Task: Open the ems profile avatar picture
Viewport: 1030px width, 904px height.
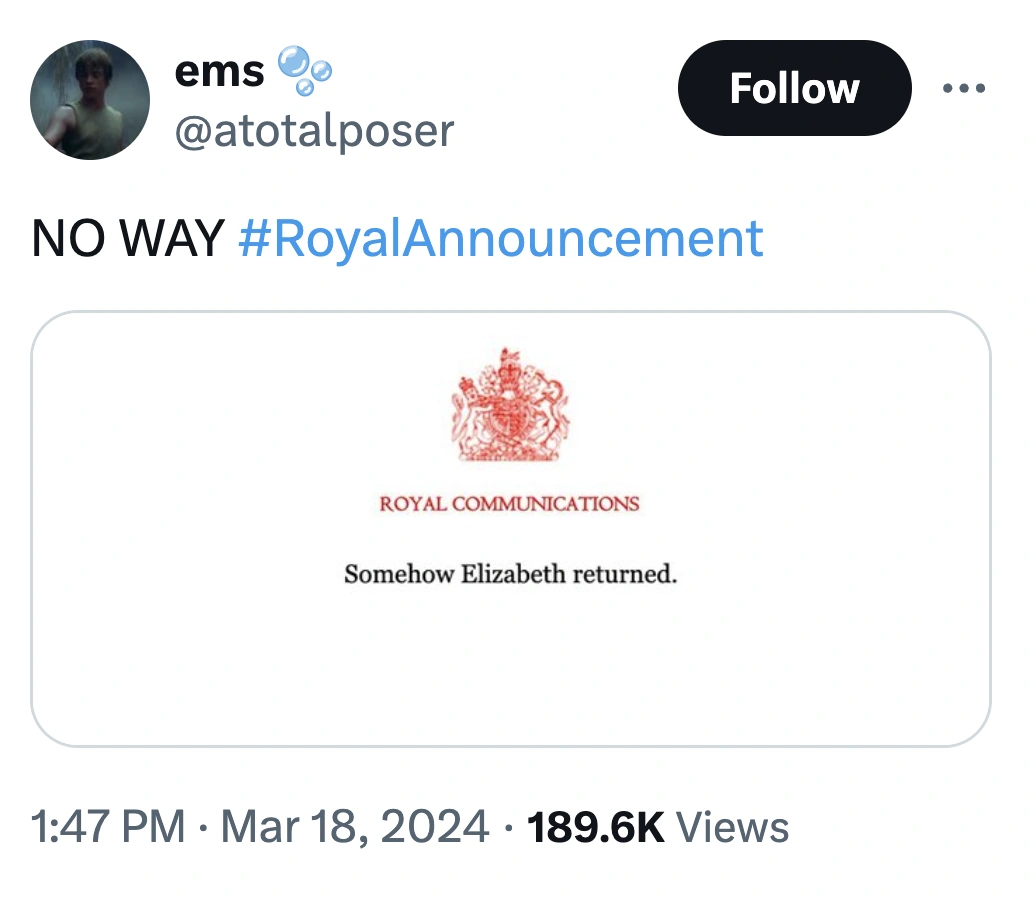Action: point(90,100)
